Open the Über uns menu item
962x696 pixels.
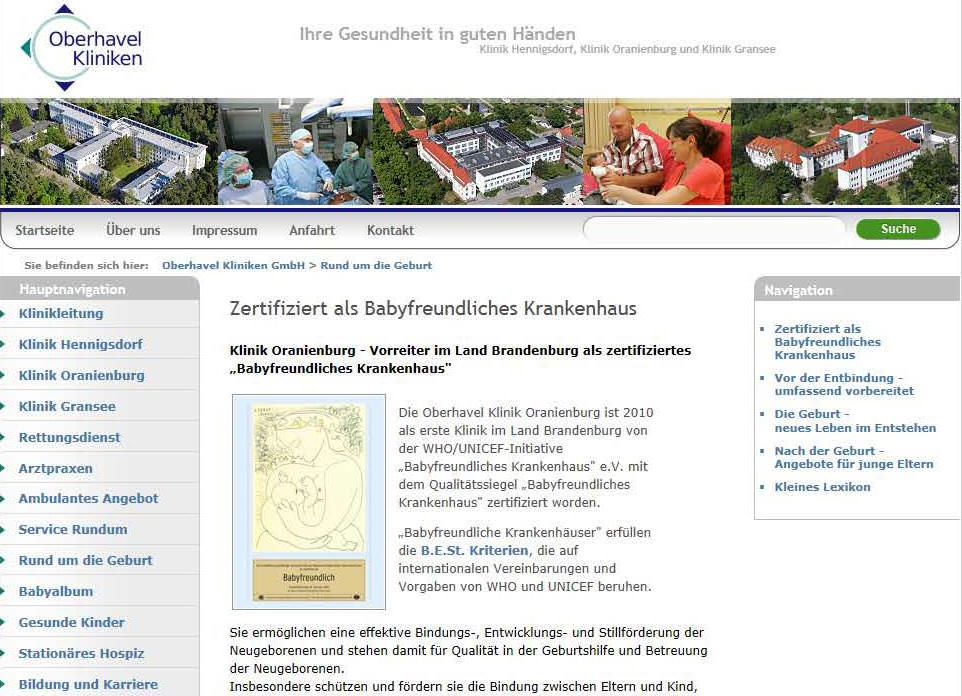[133, 230]
